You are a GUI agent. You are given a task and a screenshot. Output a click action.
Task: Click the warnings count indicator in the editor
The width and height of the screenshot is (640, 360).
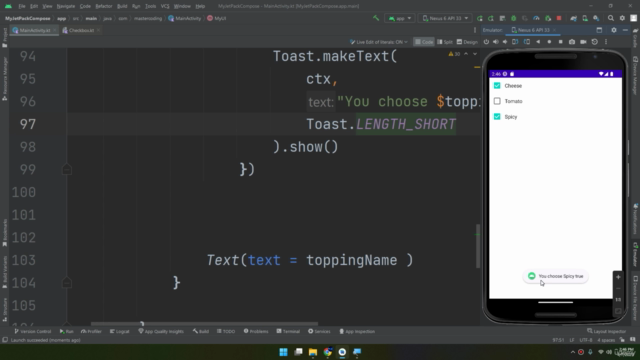point(454,54)
